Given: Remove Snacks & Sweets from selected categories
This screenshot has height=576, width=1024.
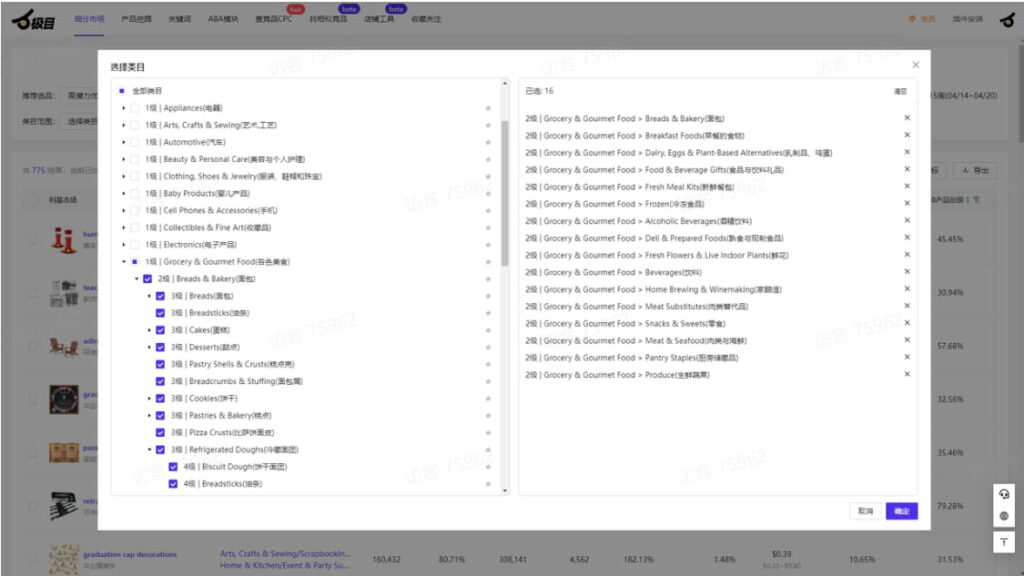Looking at the screenshot, I should 907,323.
